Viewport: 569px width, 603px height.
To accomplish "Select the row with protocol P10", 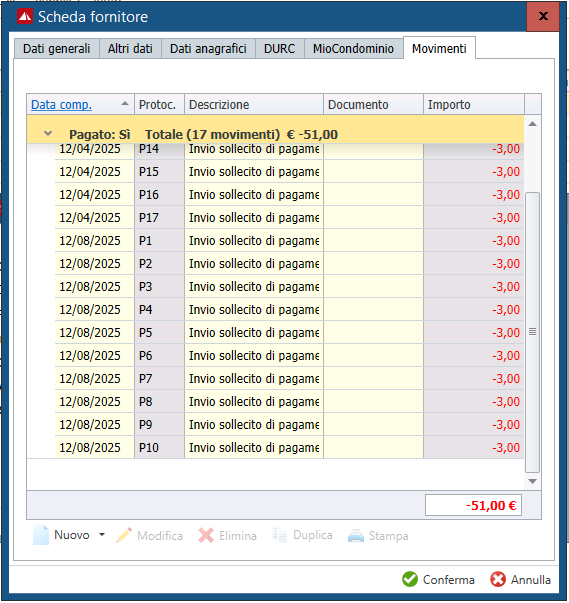I will coord(289,448).
